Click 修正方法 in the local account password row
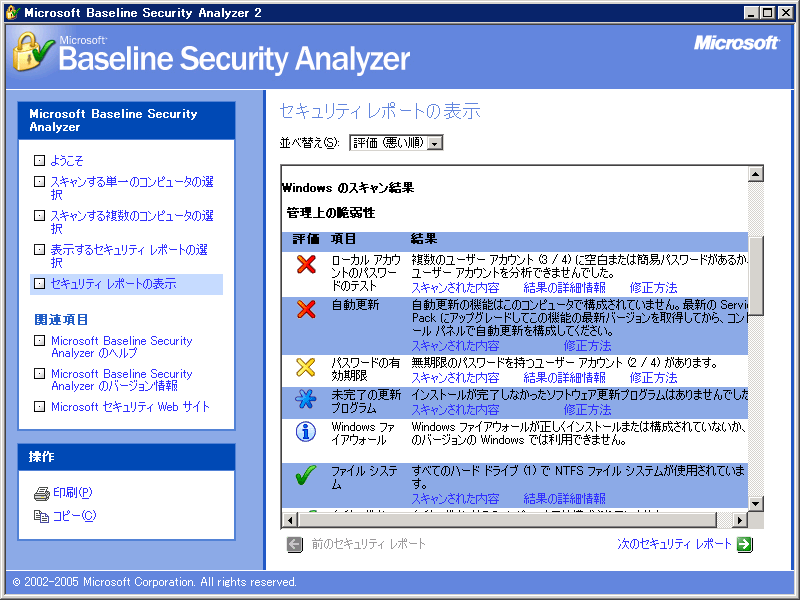800x600 pixels. coord(653,288)
